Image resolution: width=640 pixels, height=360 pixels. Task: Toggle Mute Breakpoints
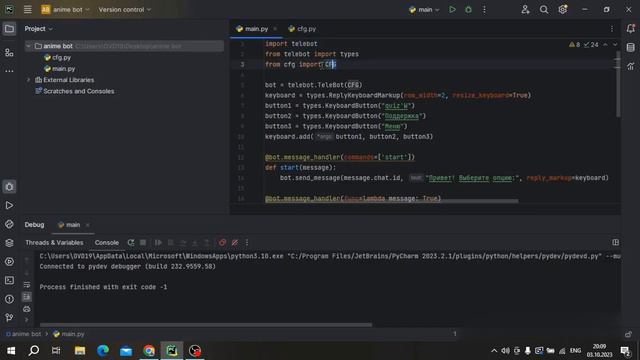coord(235,242)
